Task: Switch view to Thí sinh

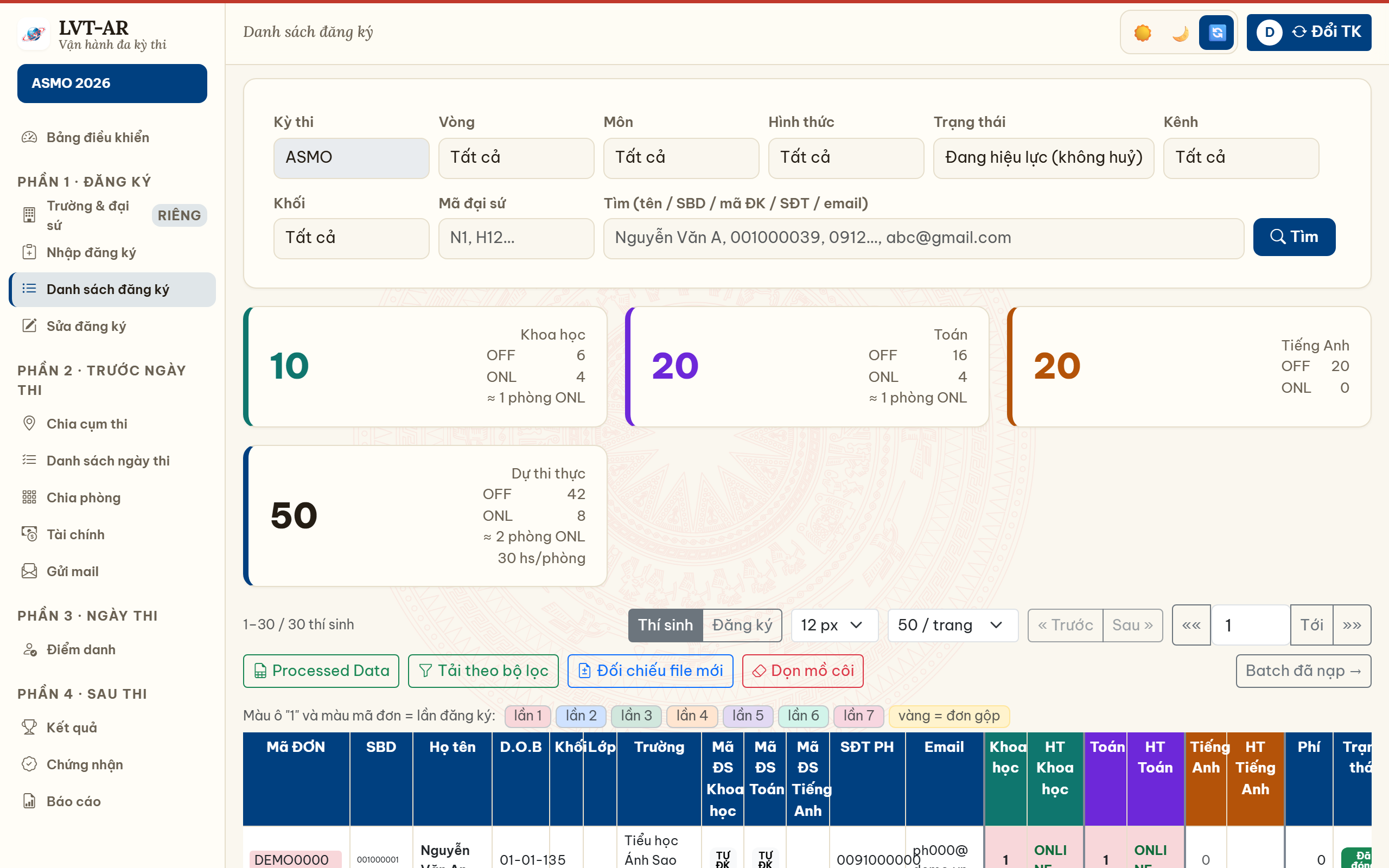Action: [665, 625]
